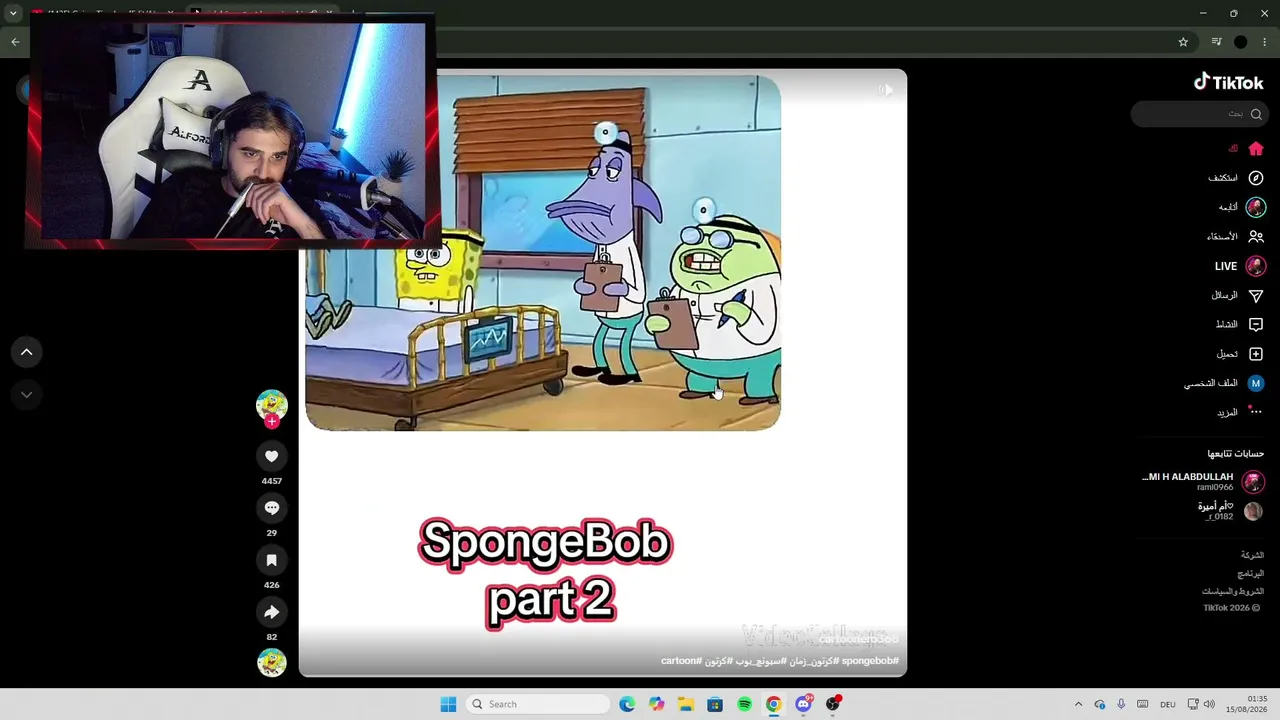The height and width of the screenshot is (720, 1280).
Task: Open the More three-dots item
Action: tap(1240, 412)
